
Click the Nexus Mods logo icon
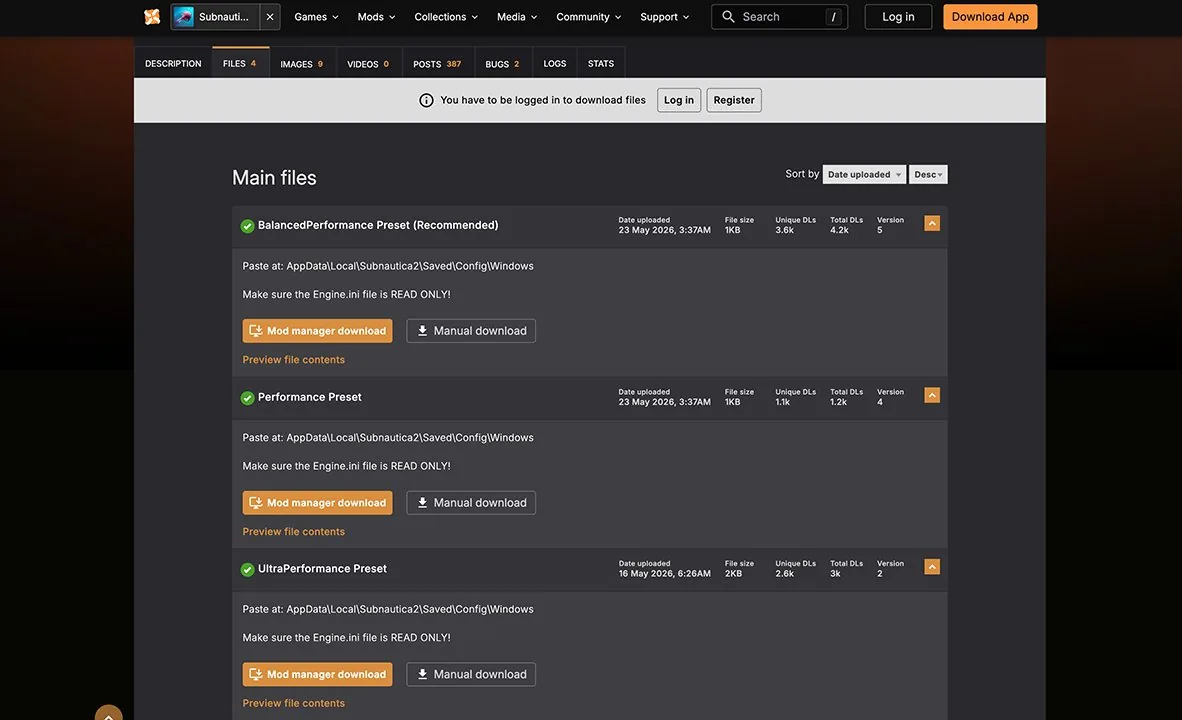[x=152, y=17]
